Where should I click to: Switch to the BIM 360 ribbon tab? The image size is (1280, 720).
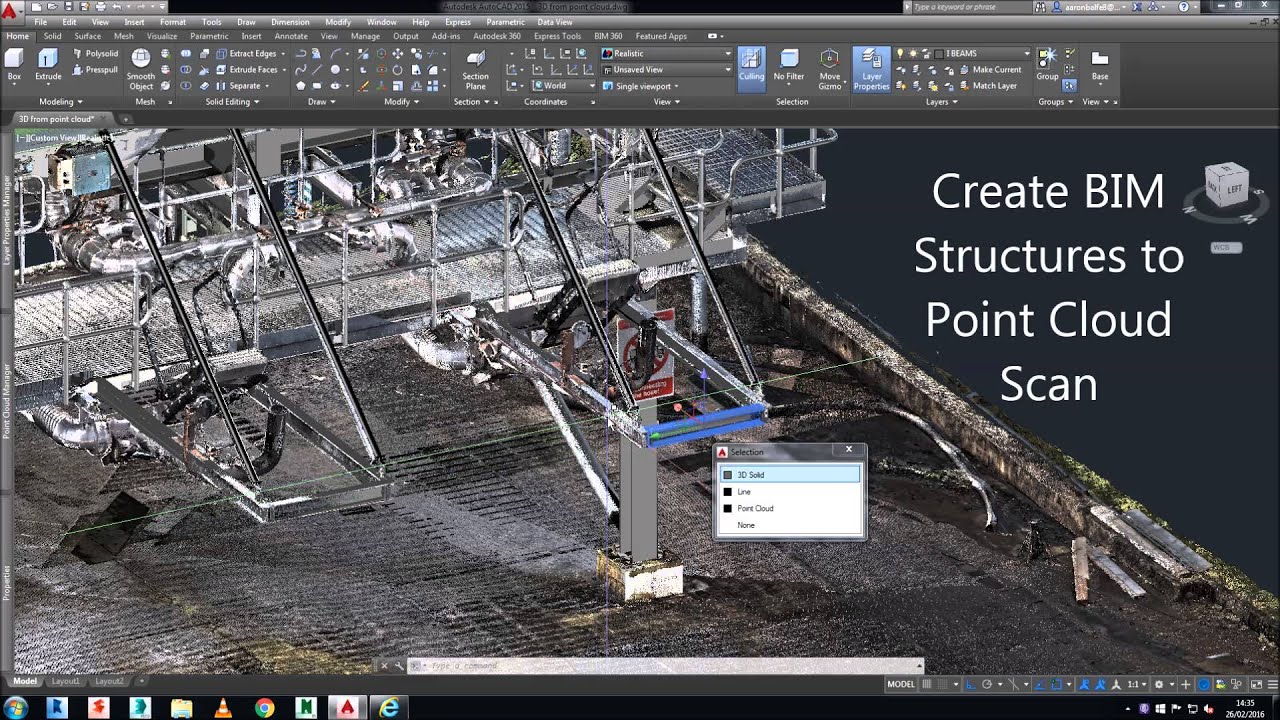(x=608, y=36)
